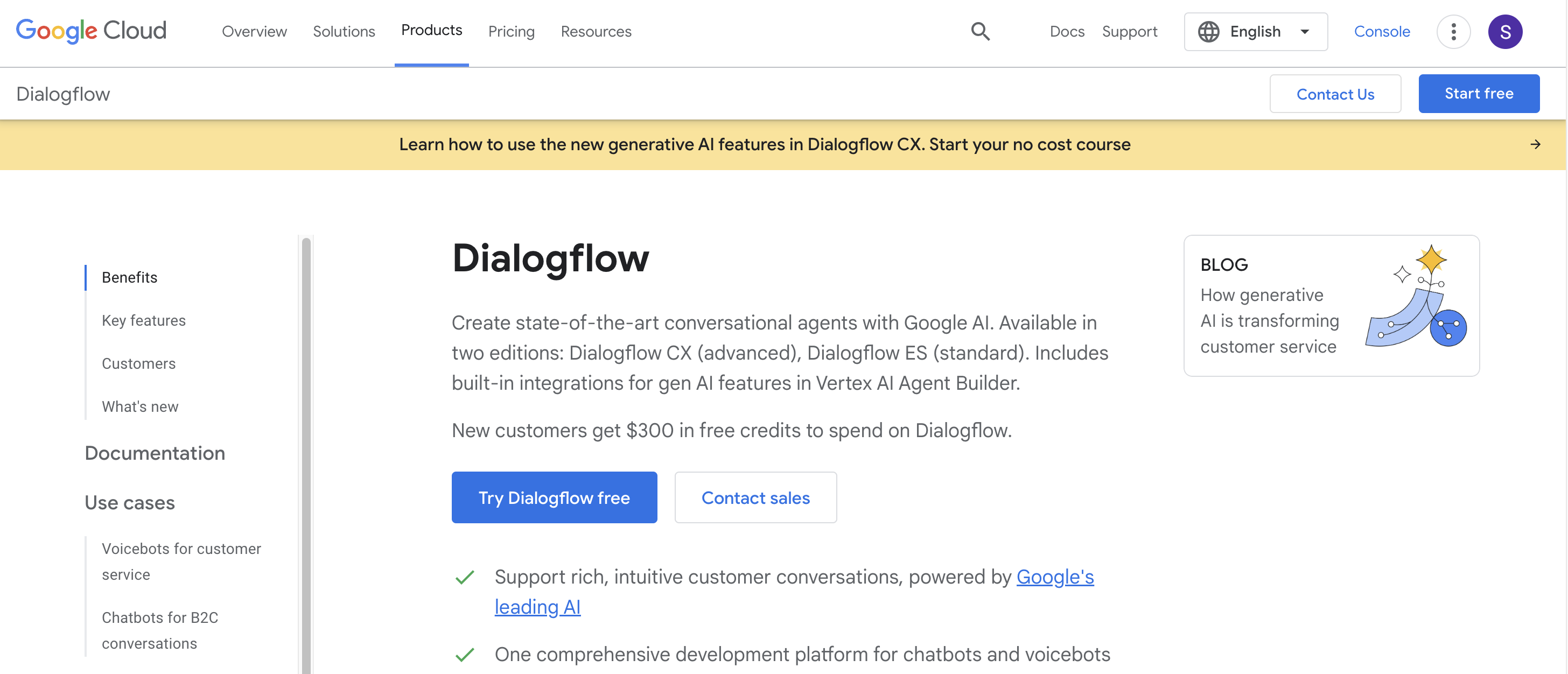Open the search icon
The image size is (1568, 674).
tap(980, 31)
